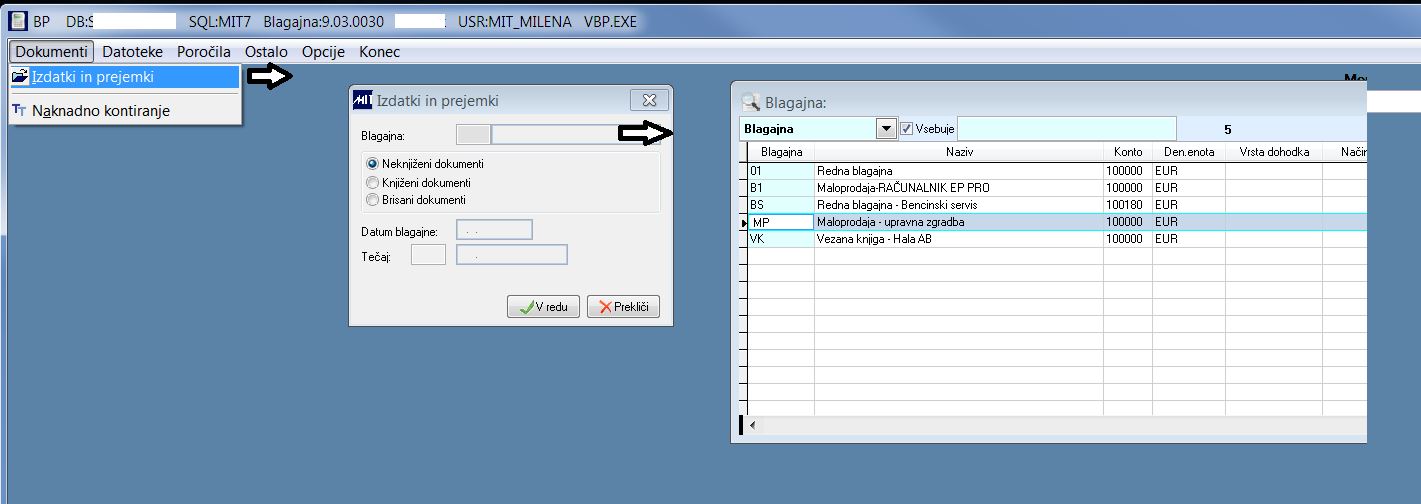Confirm with the V redu button
The height and width of the screenshot is (504, 1421).
[x=543, y=307]
